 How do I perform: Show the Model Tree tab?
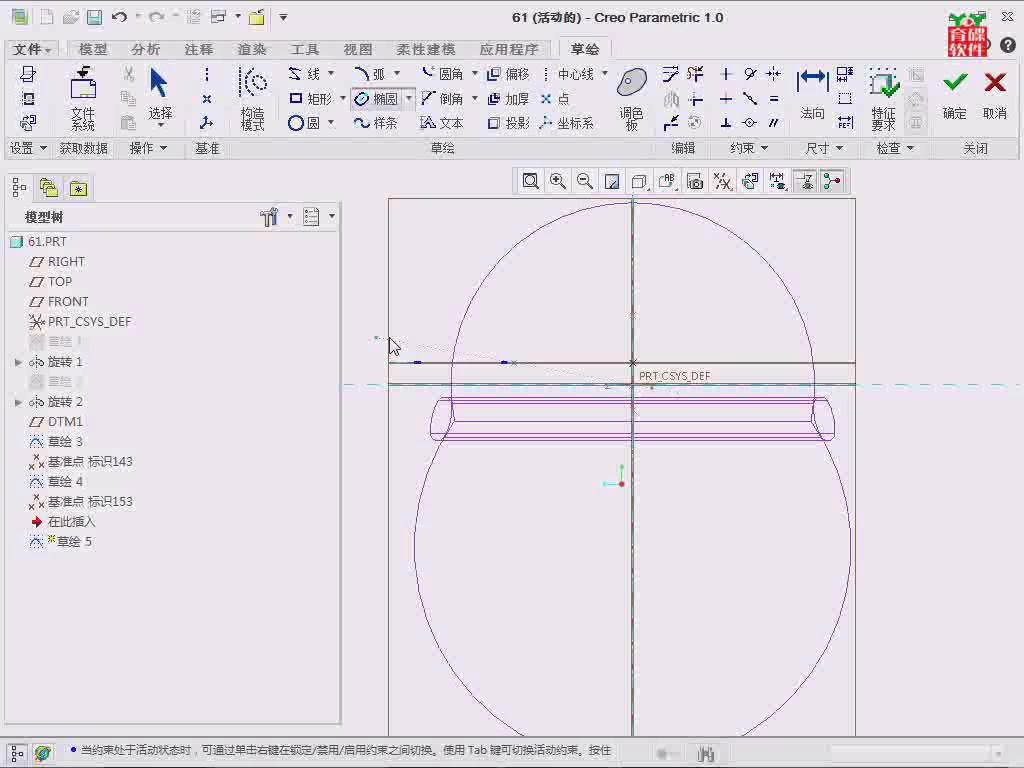tap(20, 189)
